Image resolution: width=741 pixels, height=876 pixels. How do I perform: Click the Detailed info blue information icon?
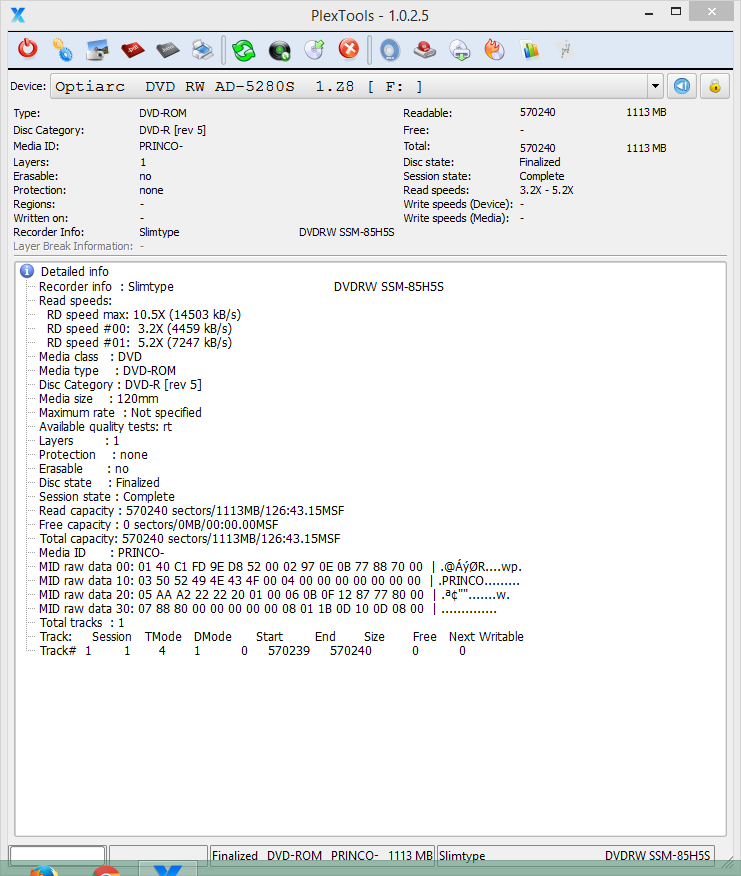coord(27,271)
